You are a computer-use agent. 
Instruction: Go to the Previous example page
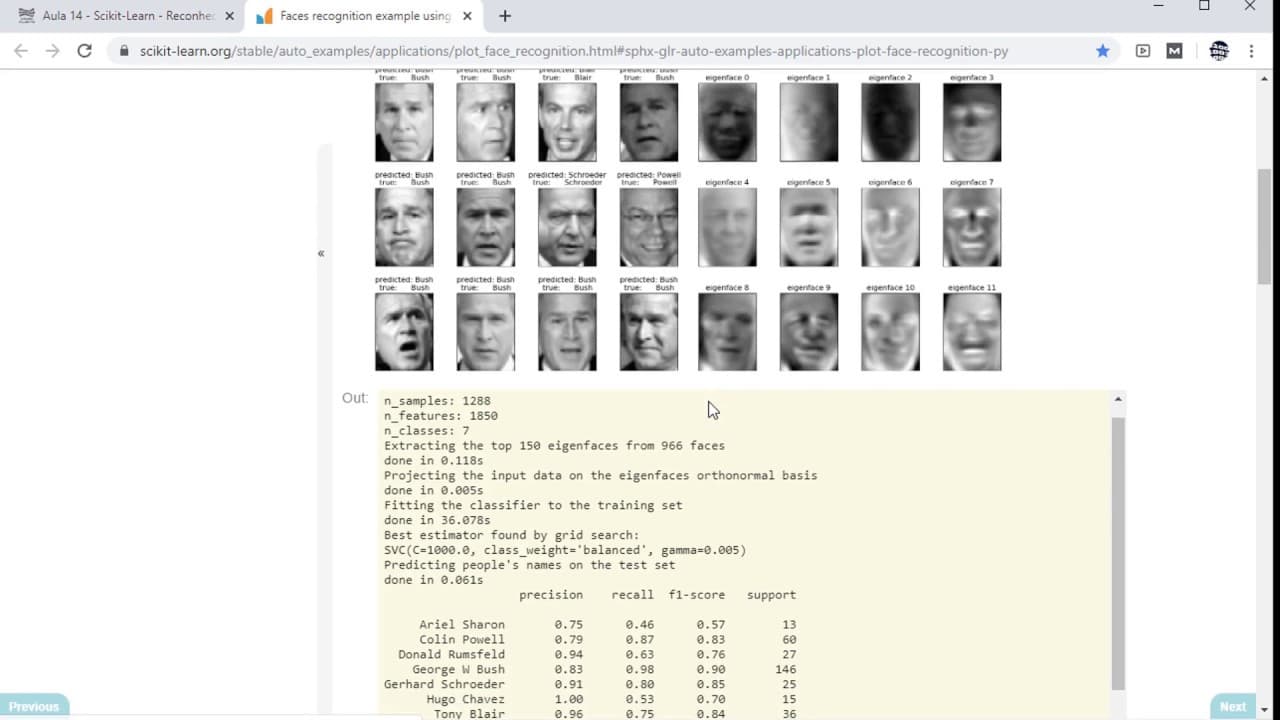[x=34, y=706]
